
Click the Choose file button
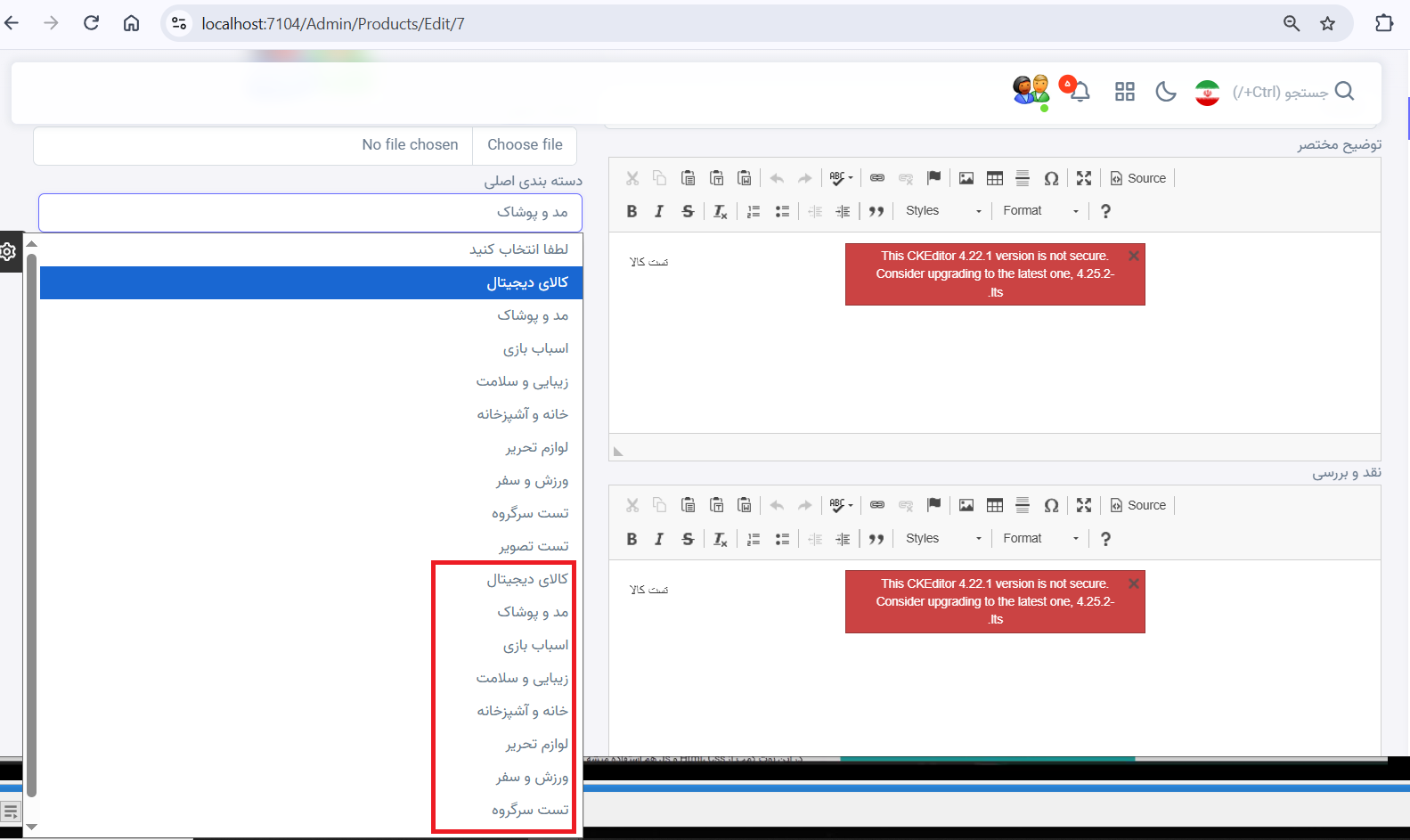pos(525,144)
